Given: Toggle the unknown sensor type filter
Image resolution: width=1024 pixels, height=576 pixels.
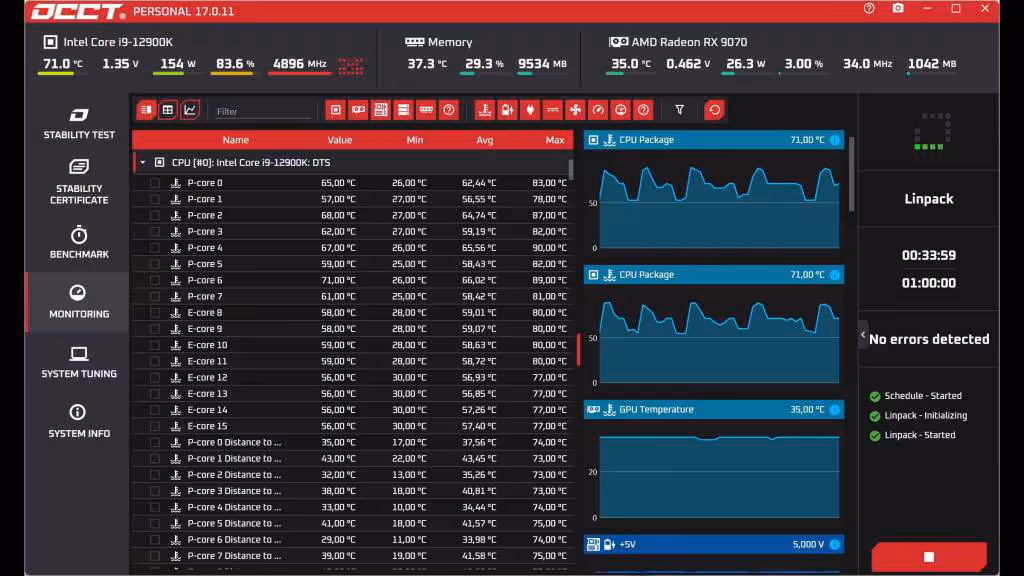Looking at the screenshot, I should [x=643, y=110].
